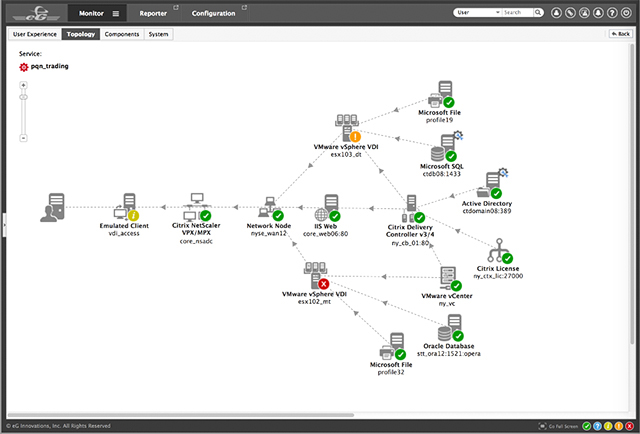Viewport: 640px width, 434px height.
Task: Click the help question mark icon in header
Action: pyautogui.click(x=612, y=13)
